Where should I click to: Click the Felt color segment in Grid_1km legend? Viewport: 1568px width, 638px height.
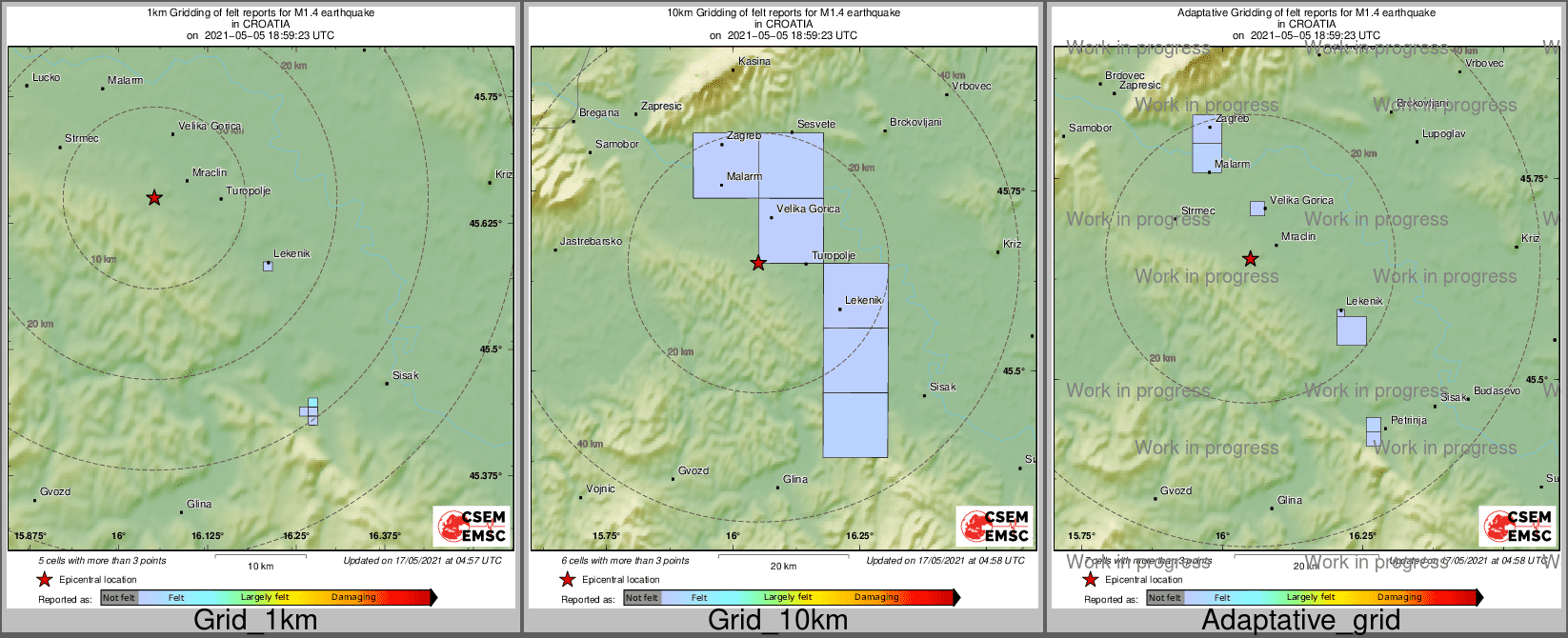[x=177, y=597]
